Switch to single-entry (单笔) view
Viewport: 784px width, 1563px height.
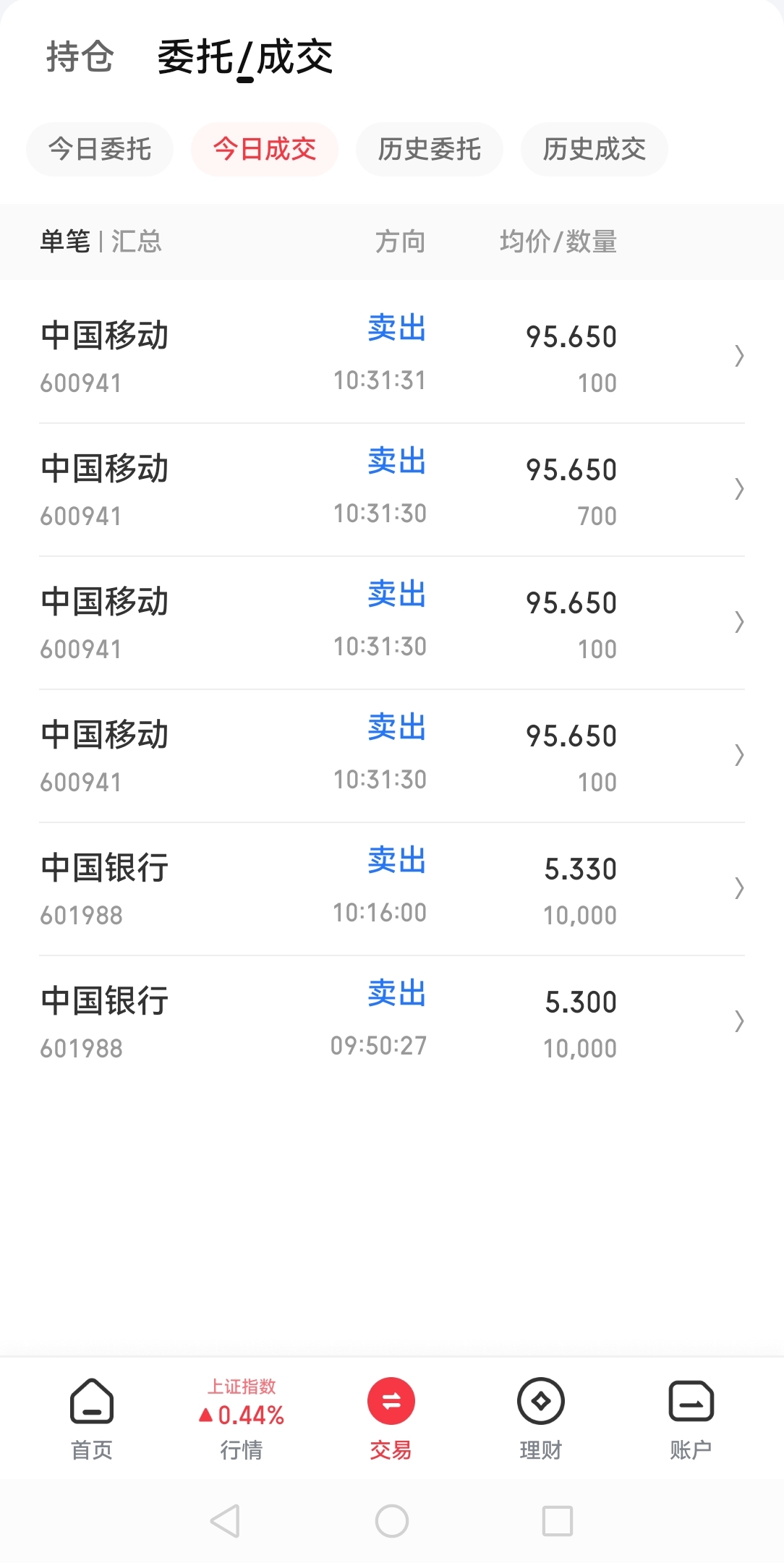pyautogui.click(x=65, y=242)
